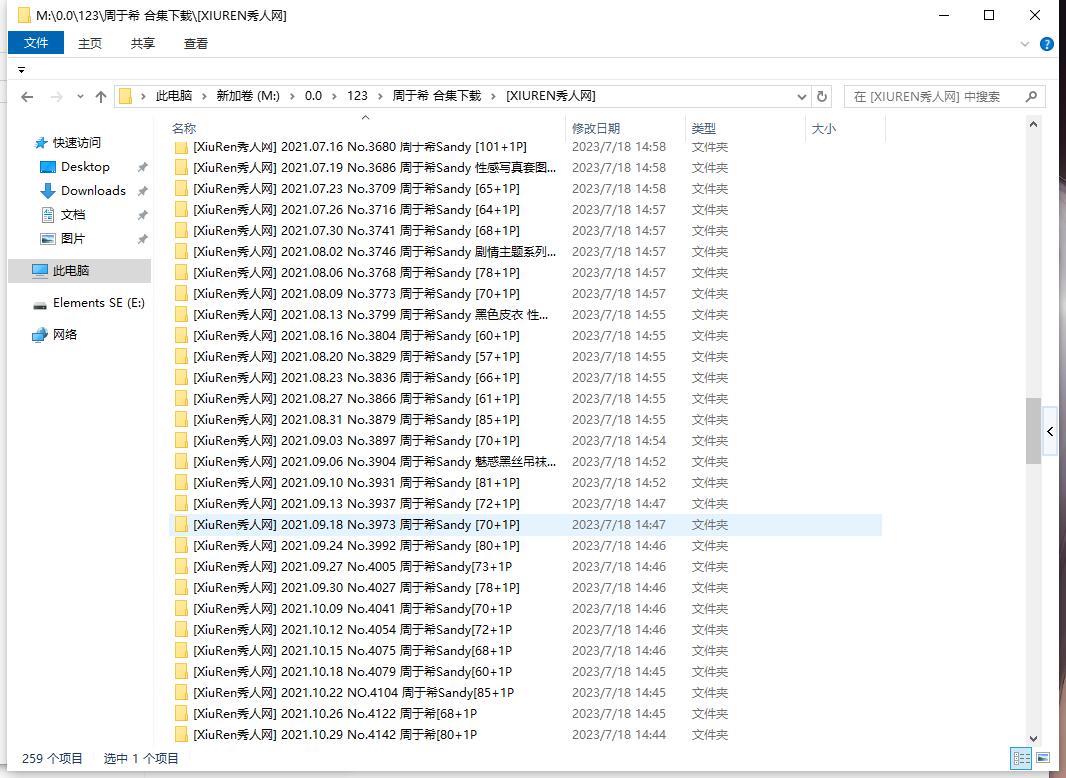The width and height of the screenshot is (1066, 778).
Task: Sort by the 修改日期 column header
Action: (596, 129)
